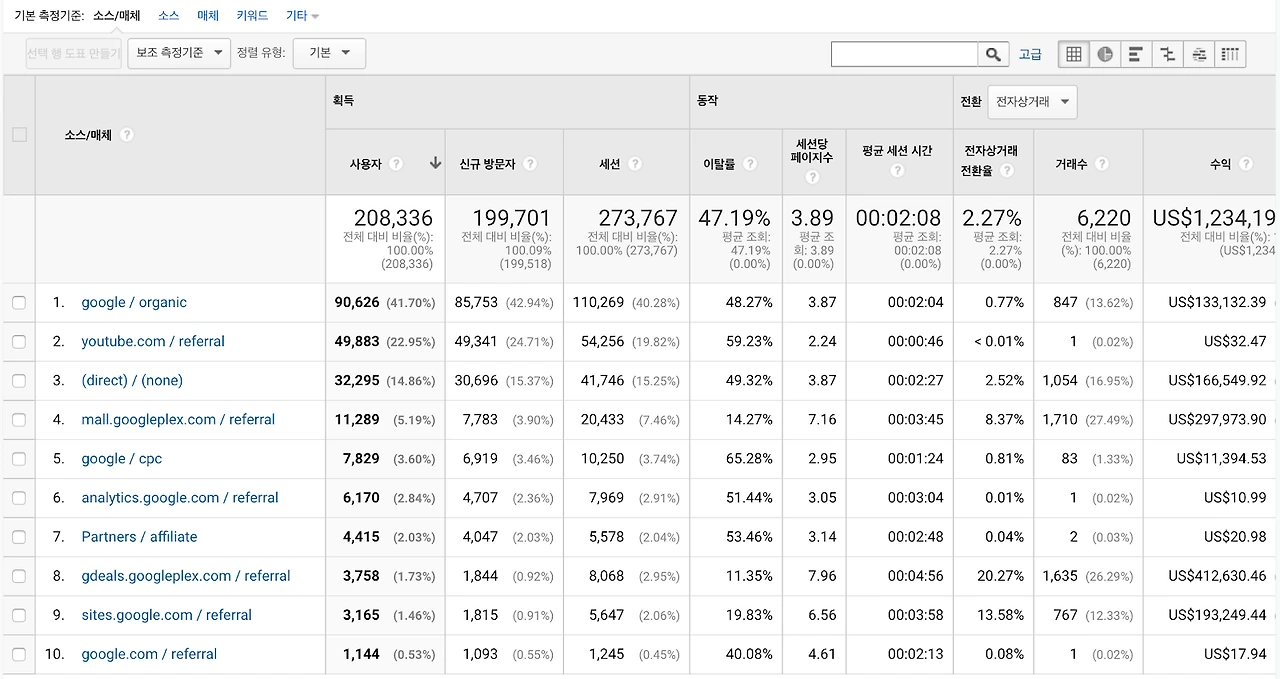1280x679 pixels.
Task: Switch to pie chart percentage view
Action: click(x=1105, y=54)
